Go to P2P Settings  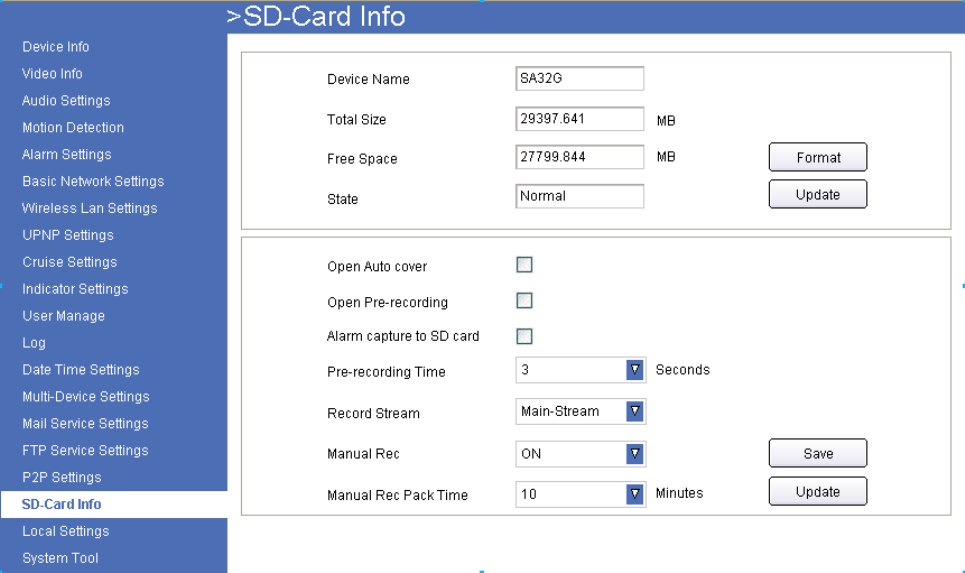coord(62,478)
